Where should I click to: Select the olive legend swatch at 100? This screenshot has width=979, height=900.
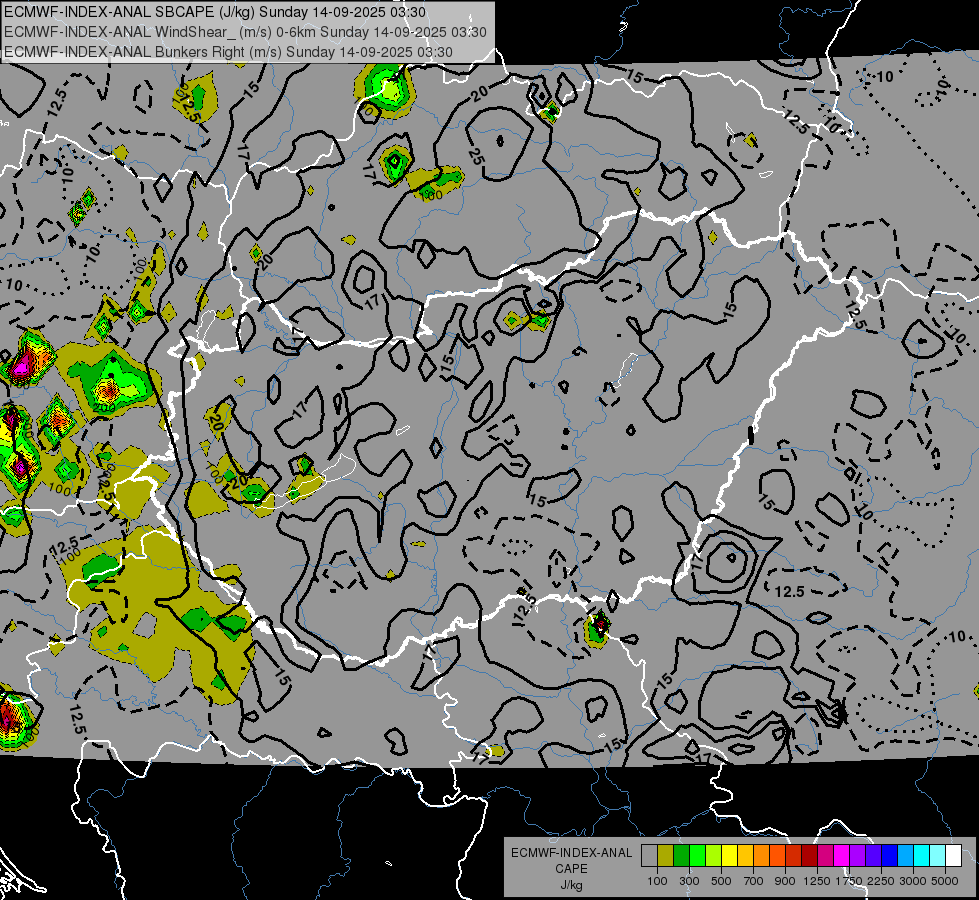tap(666, 856)
